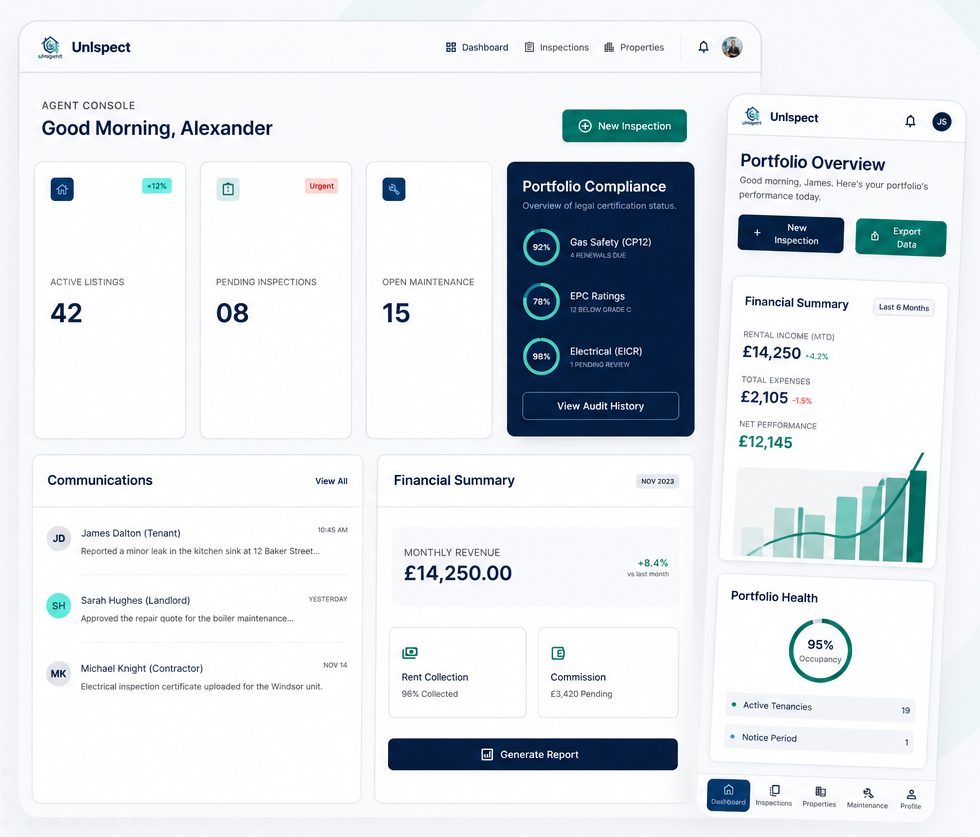Click the JD avatar for James Dalton

click(59, 538)
